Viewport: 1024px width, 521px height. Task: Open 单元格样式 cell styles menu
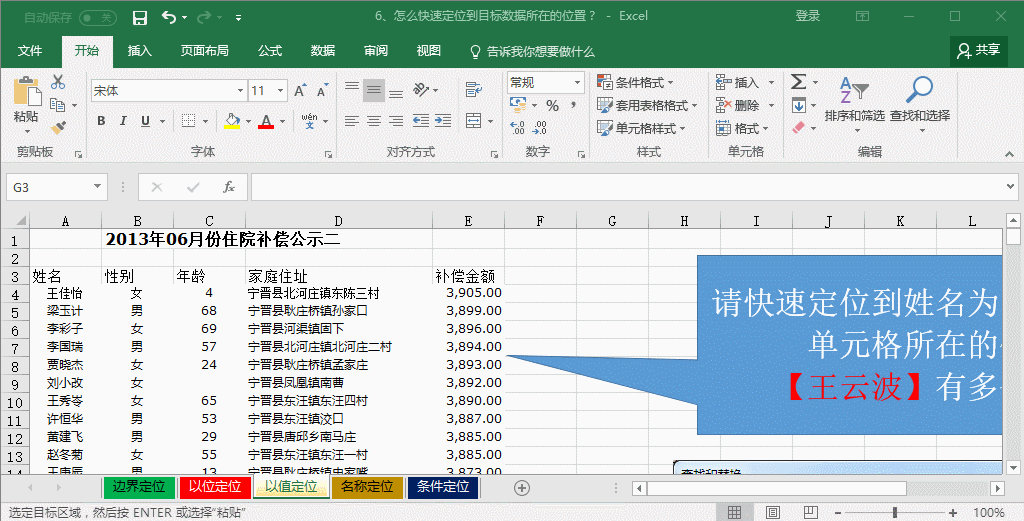coord(641,128)
